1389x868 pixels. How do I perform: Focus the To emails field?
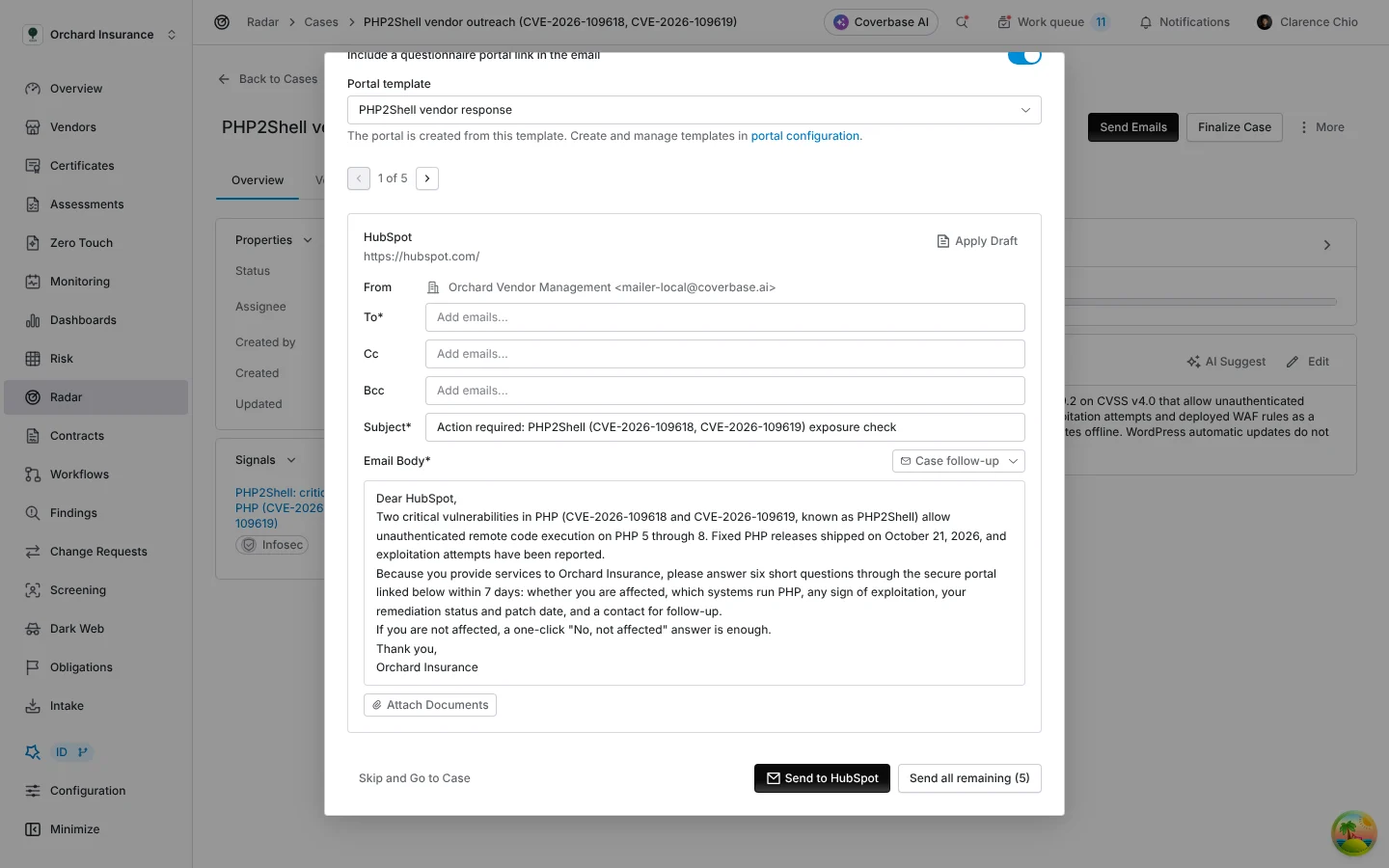tap(725, 317)
